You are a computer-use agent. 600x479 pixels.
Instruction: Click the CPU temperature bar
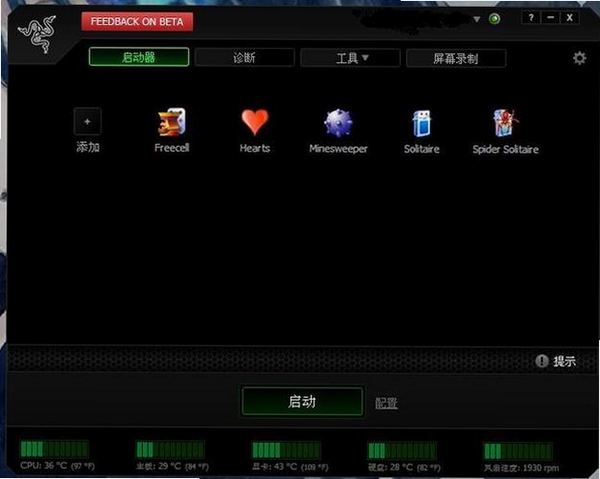click(54, 449)
